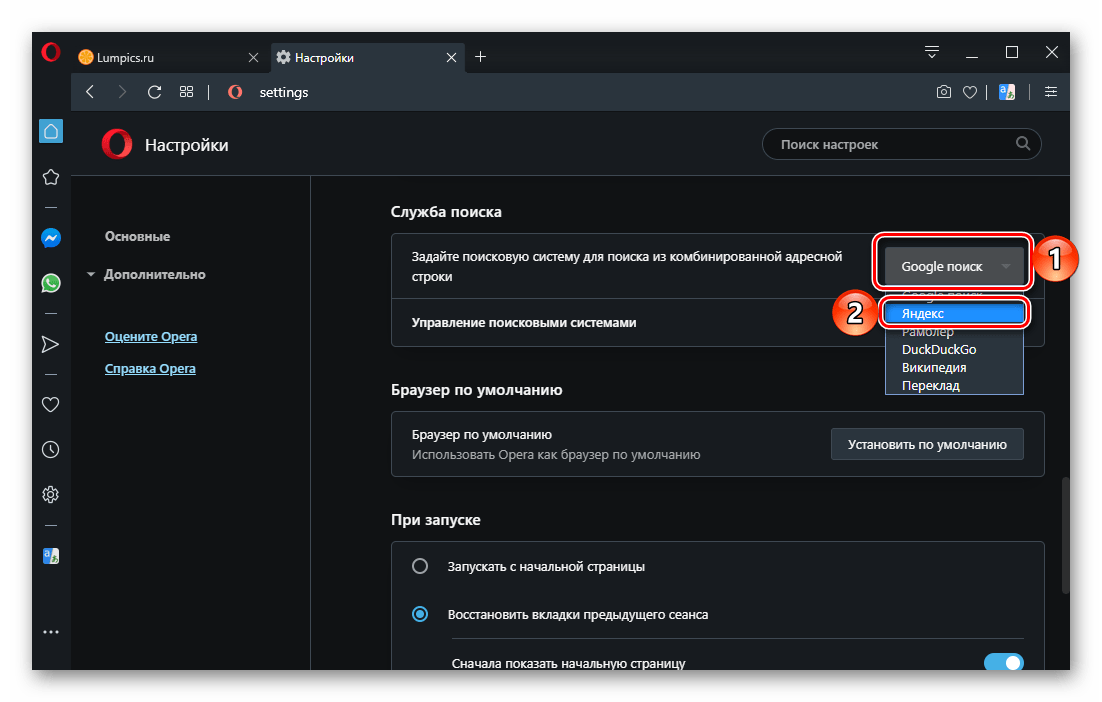This screenshot has width=1102, height=702.
Task: Launch WhatsApp from the sidebar
Action: pyautogui.click(x=51, y=283)
